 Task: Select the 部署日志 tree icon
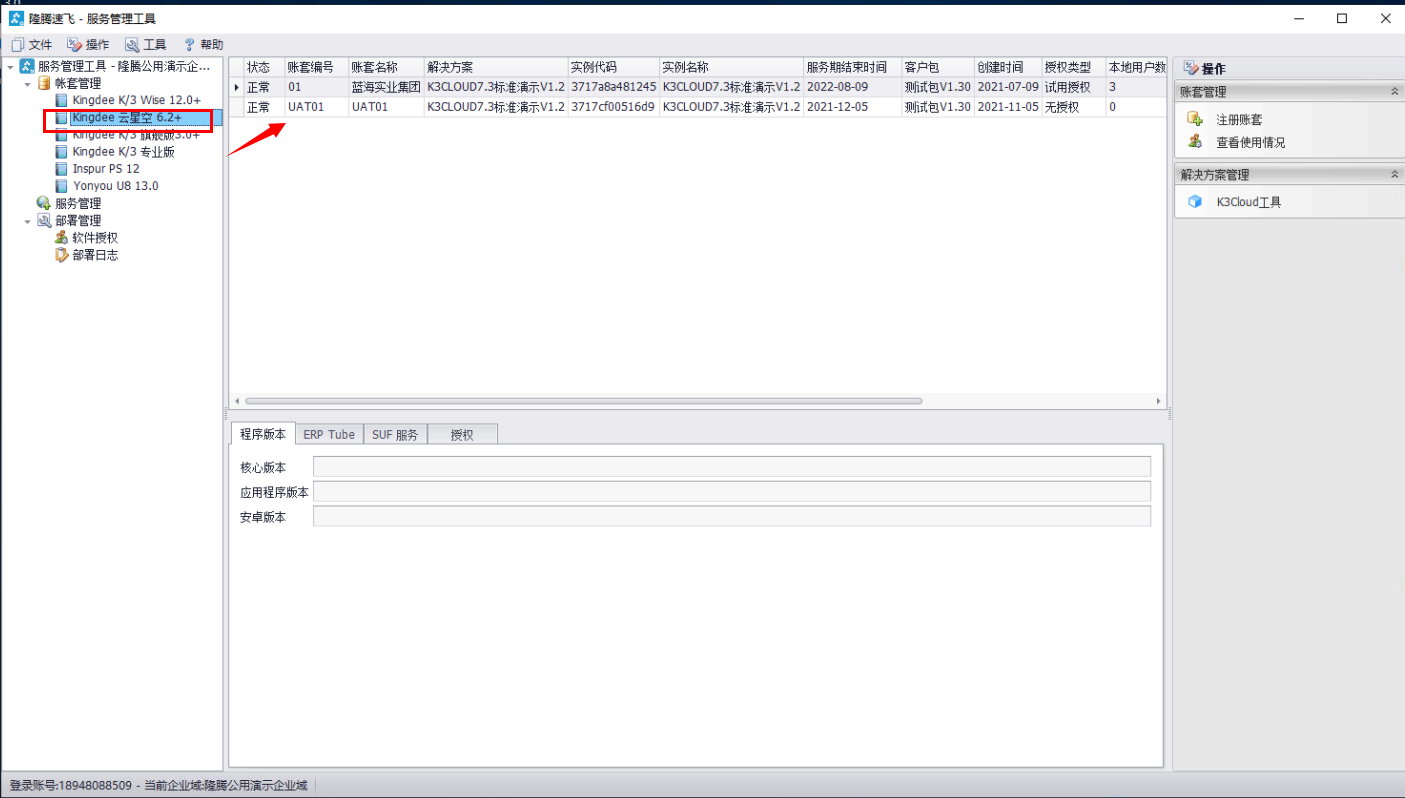pyautogui.click(x=62, y=255)
